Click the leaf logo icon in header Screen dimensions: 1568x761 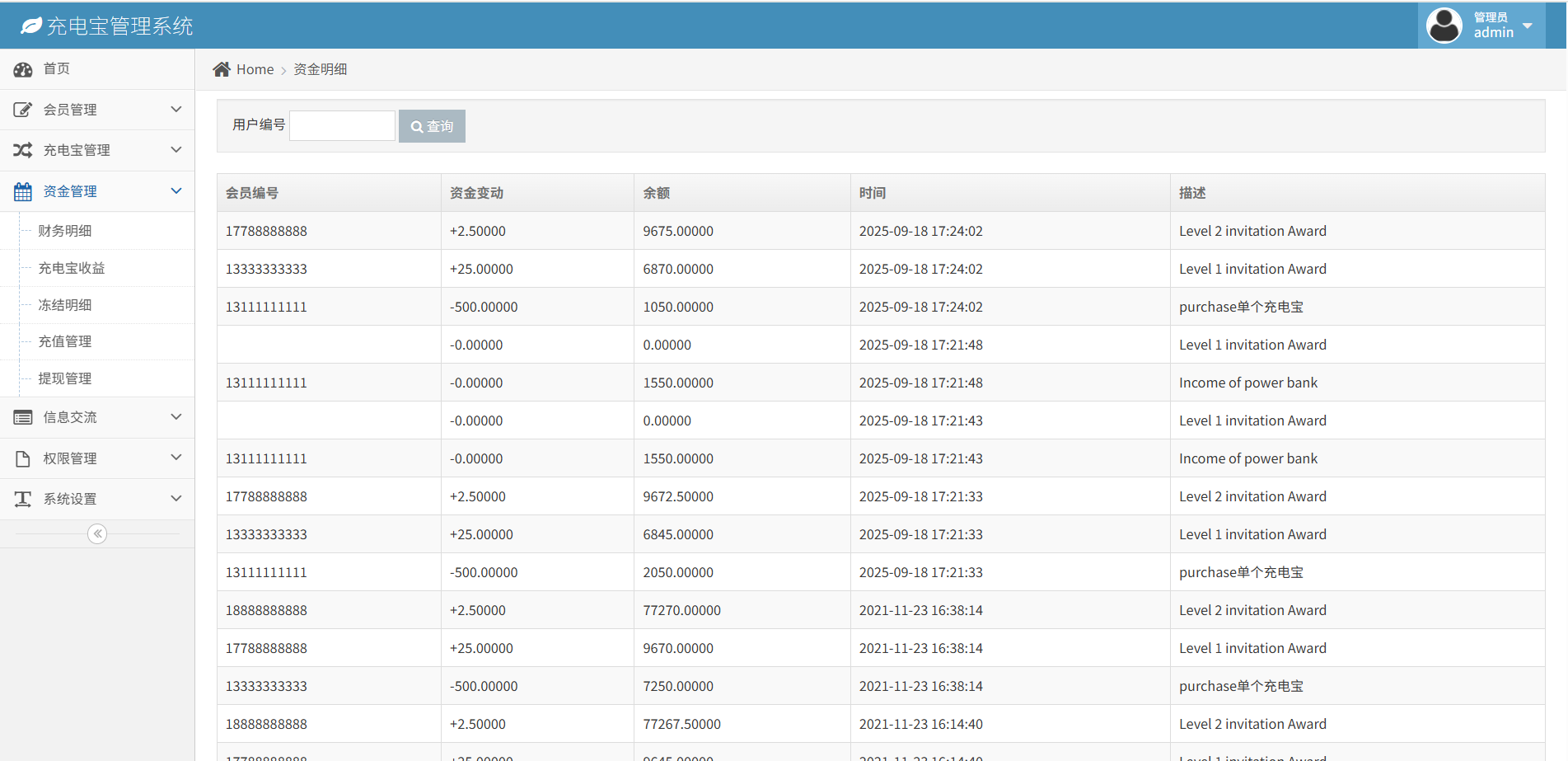[x=31, y=26]
